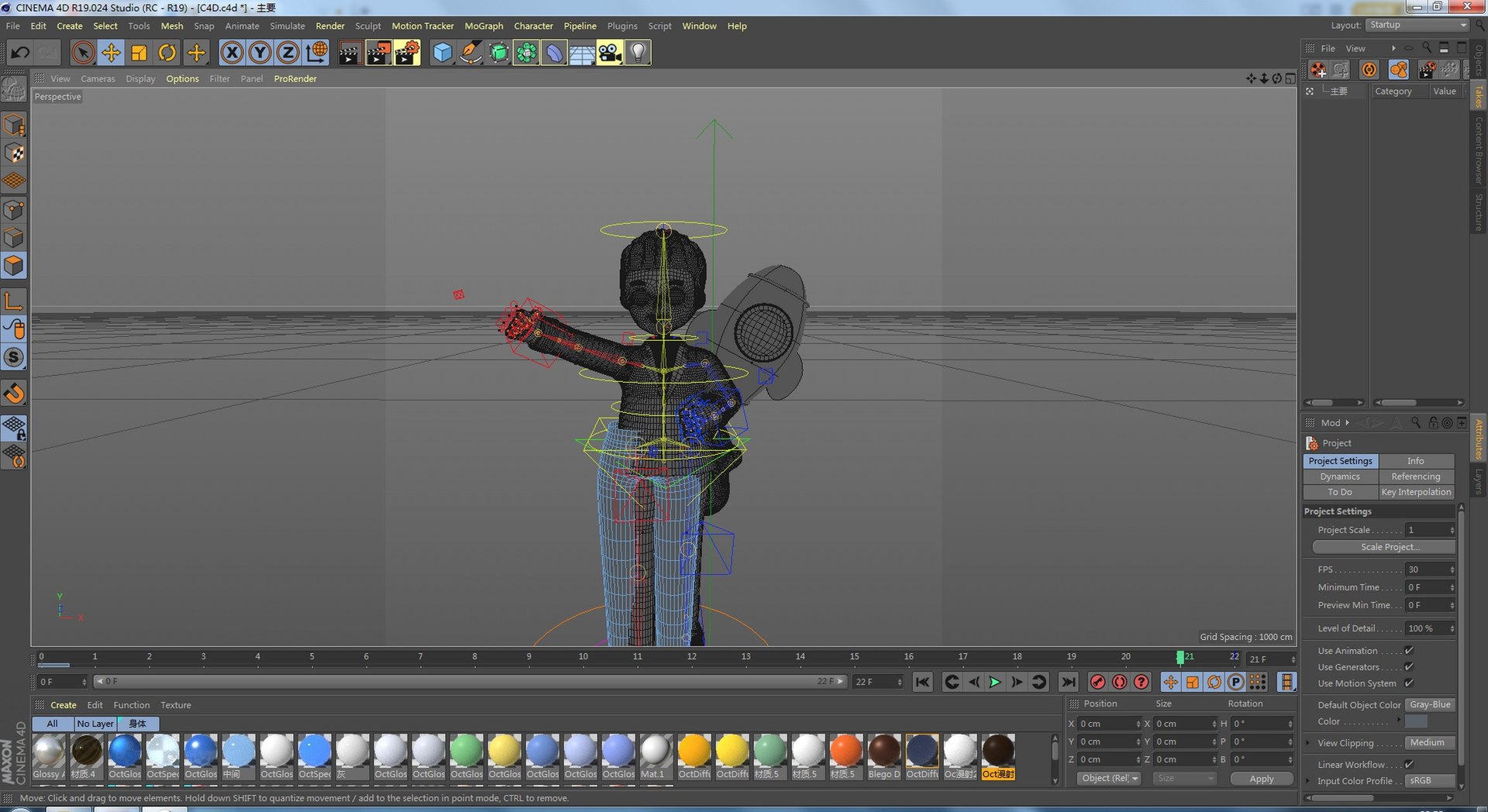The height and width of the screenshot is (812, 1488).
Task: Open Input Color Profile sRGB dropdown
Action: click(1430, 781)
